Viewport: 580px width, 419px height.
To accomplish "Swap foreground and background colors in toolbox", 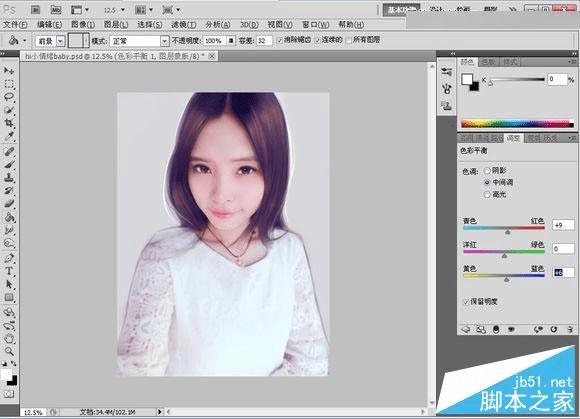I will point(13,364).
